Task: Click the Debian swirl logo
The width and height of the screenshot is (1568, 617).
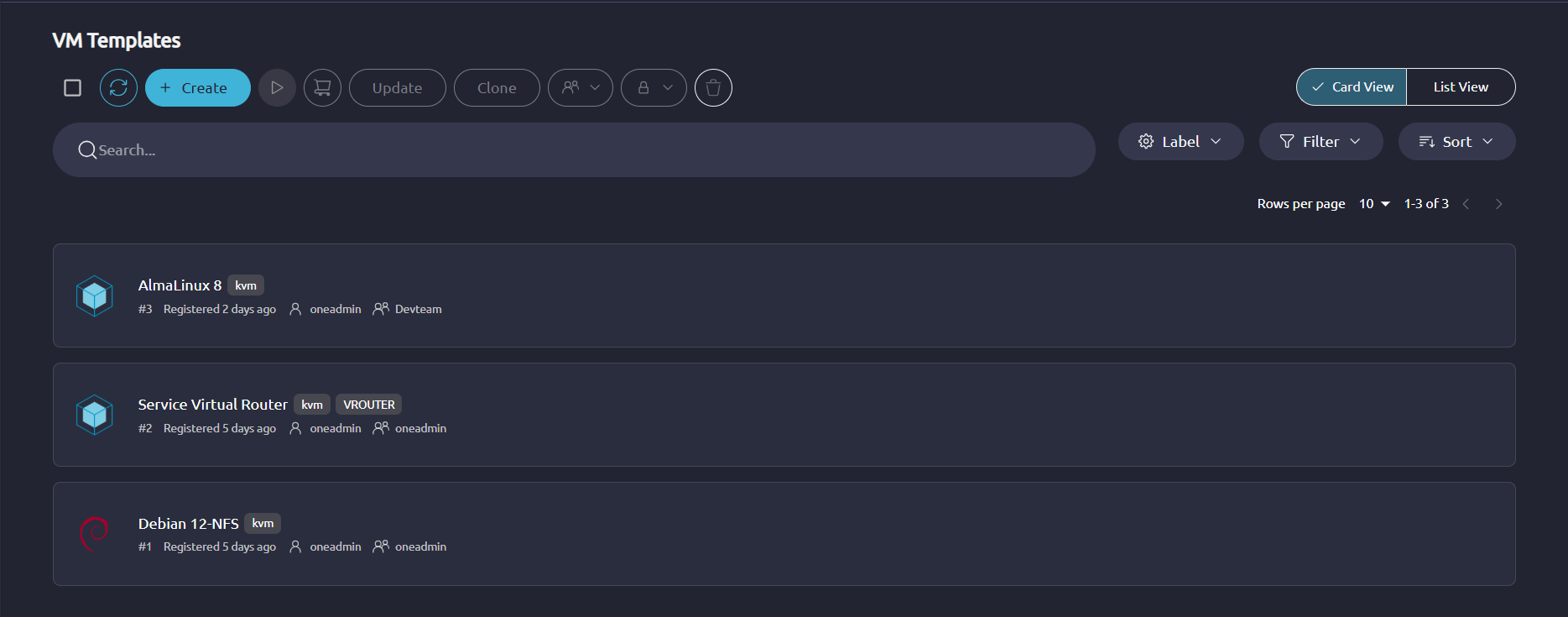Action: [x=95, y=534]
